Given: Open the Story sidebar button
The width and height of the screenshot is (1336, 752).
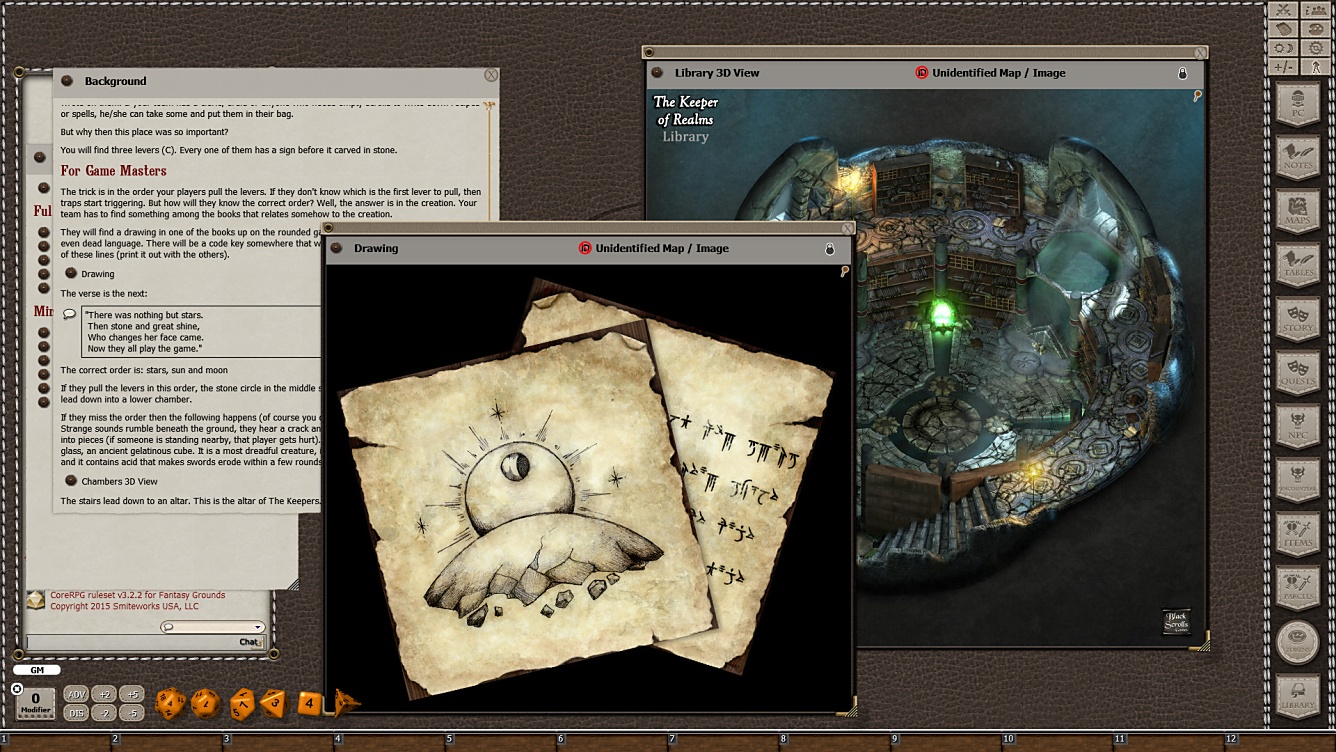Looking at the screenshot, I should pos(1298,318).
